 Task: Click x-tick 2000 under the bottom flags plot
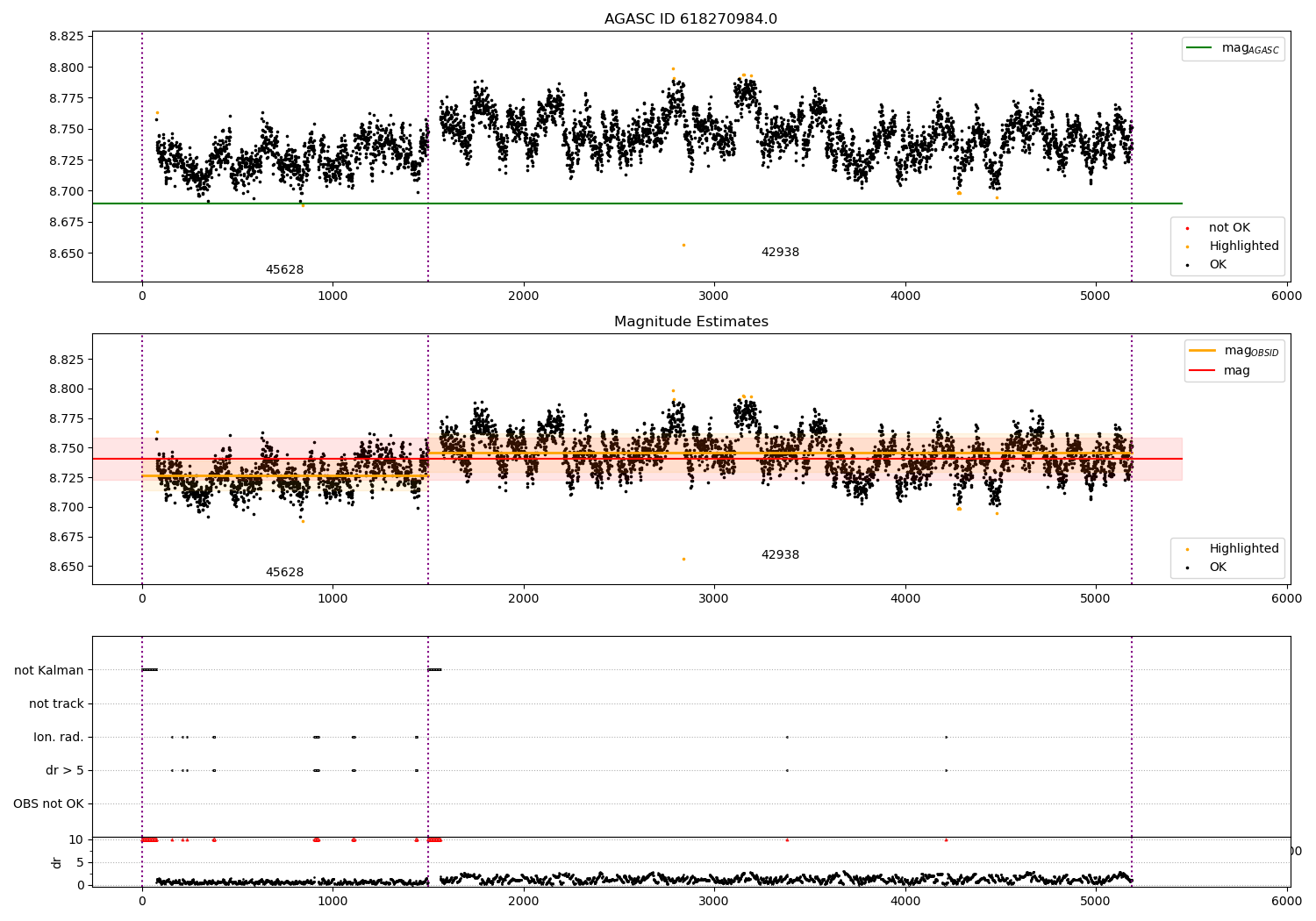[x=524, y=901]
